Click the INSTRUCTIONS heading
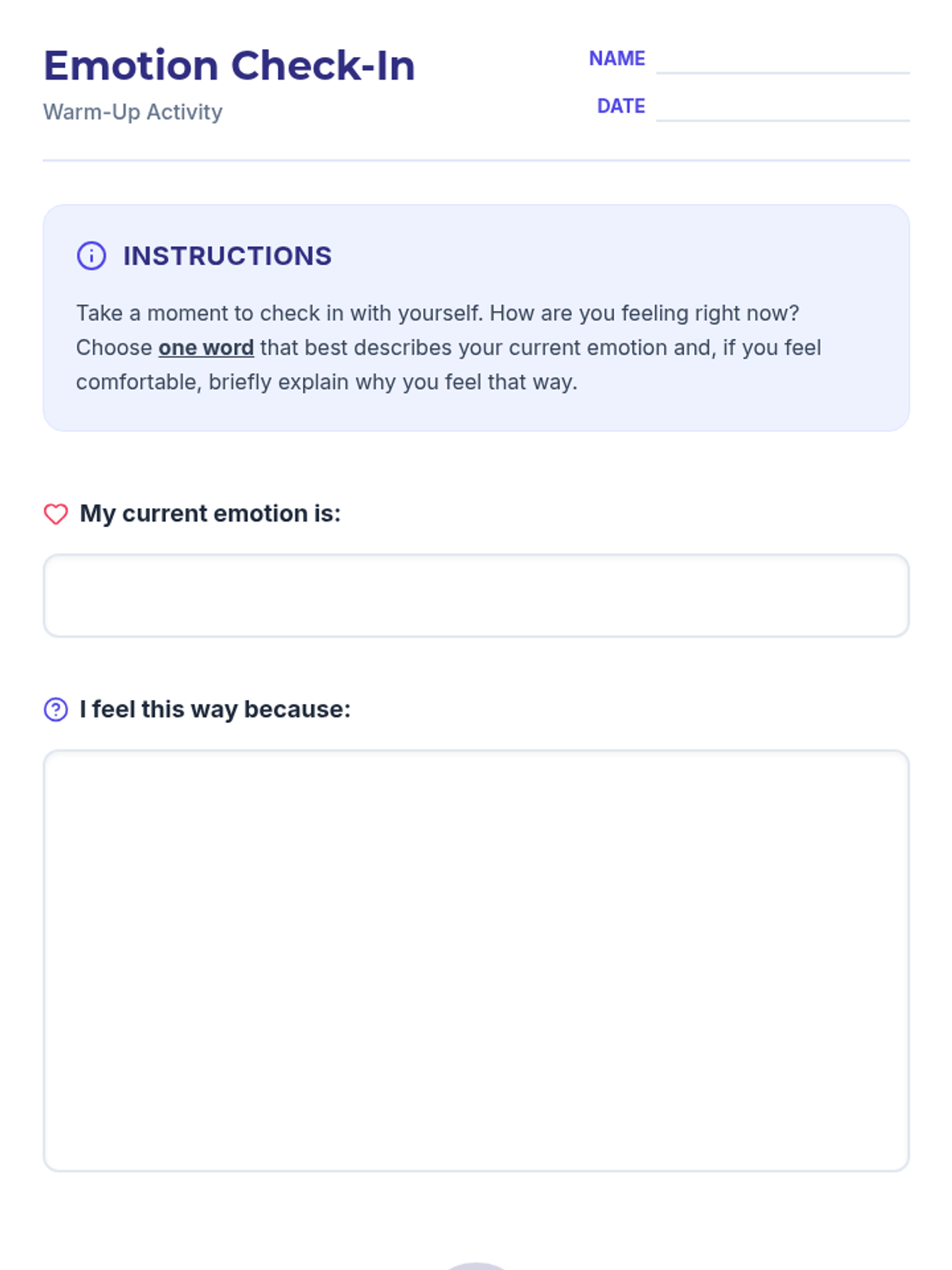Screen dimensions: 952x1270 227,256
